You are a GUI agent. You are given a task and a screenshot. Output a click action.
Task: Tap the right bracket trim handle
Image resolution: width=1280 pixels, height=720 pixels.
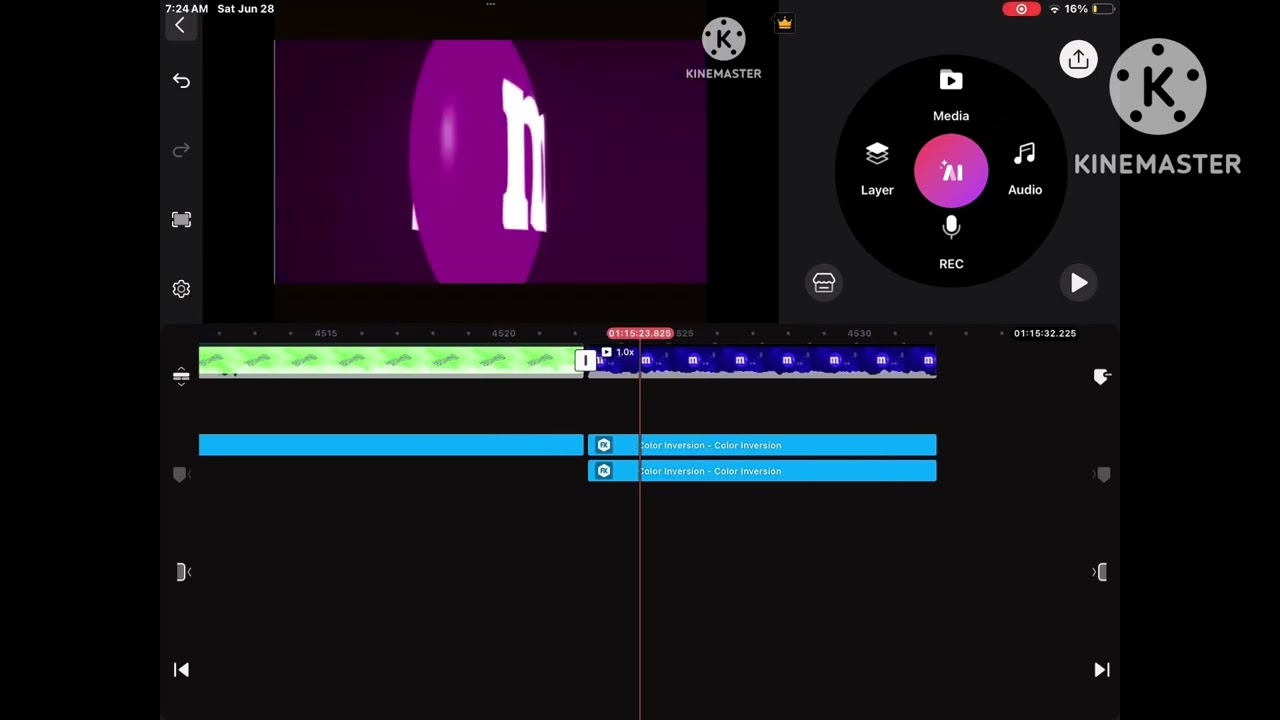1100,572
